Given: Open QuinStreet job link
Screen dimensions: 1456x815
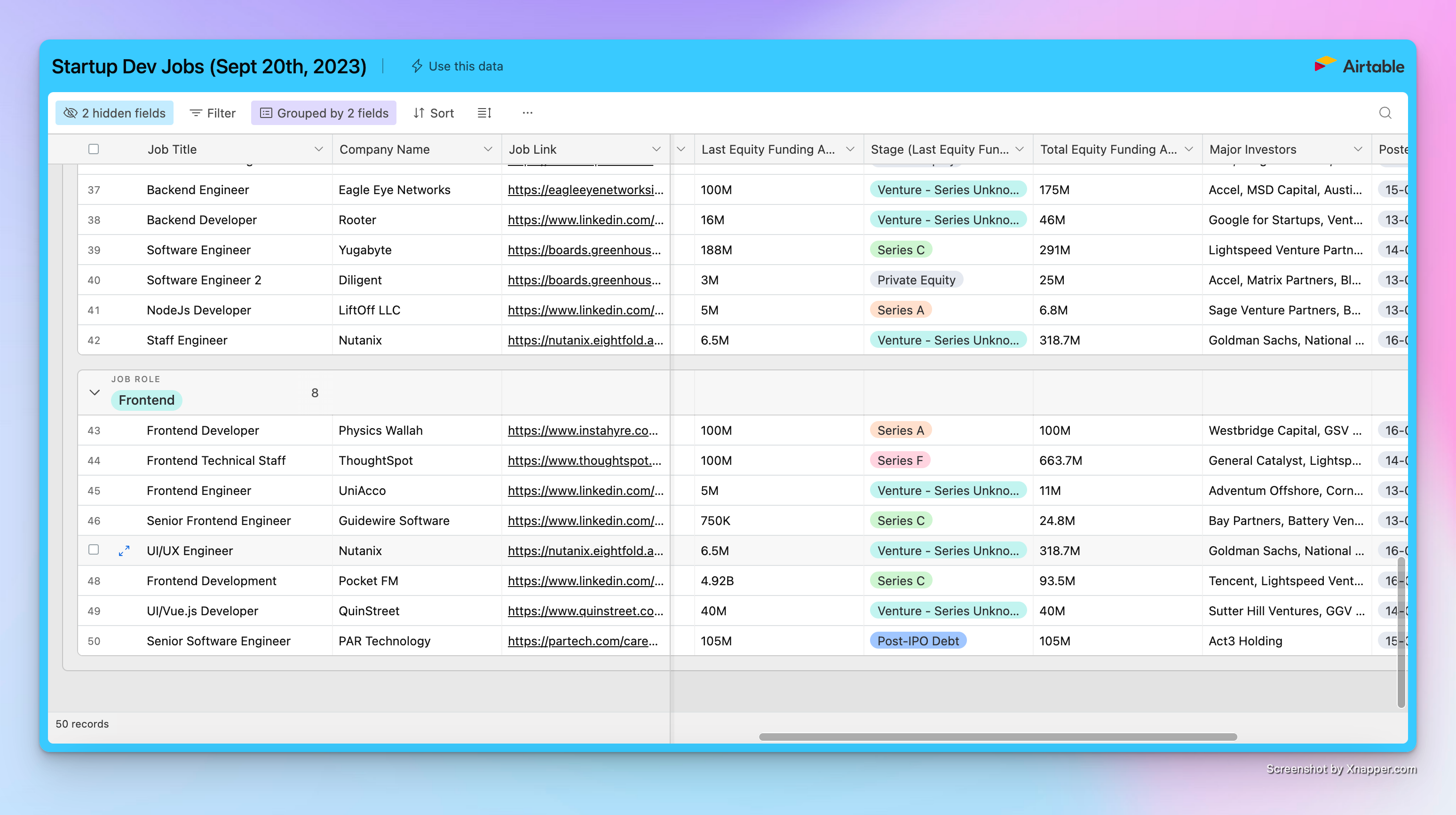Looking at the screenshot, I should coord(586,611).
